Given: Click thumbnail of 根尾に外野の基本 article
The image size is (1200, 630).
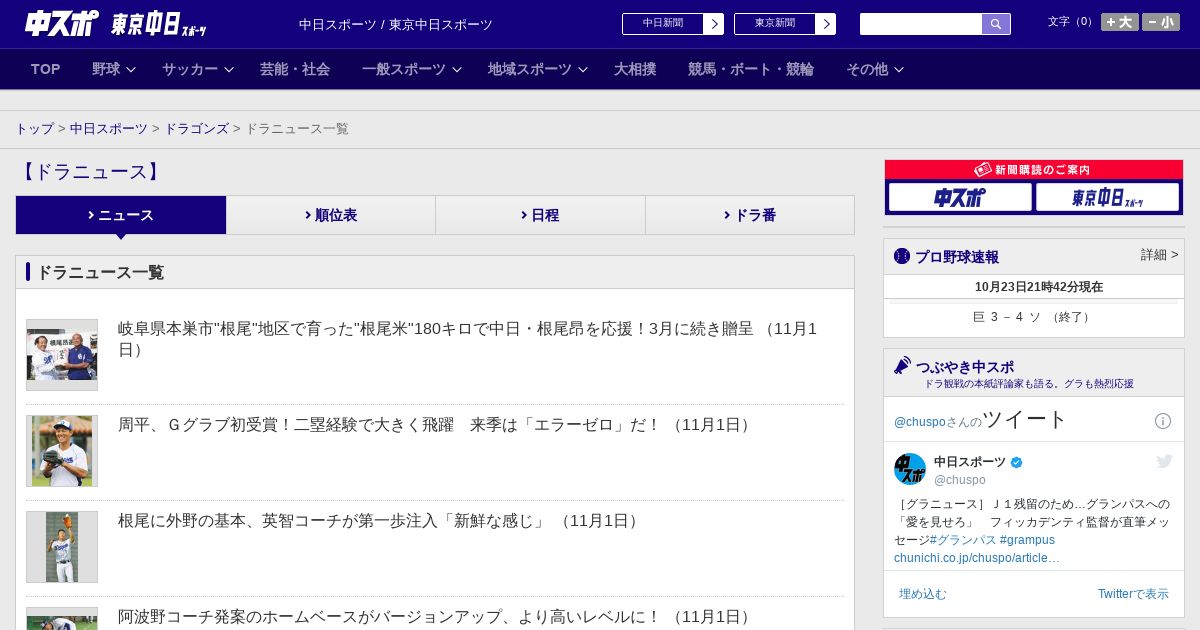Looking at the screenshot, I should (62, 547).
